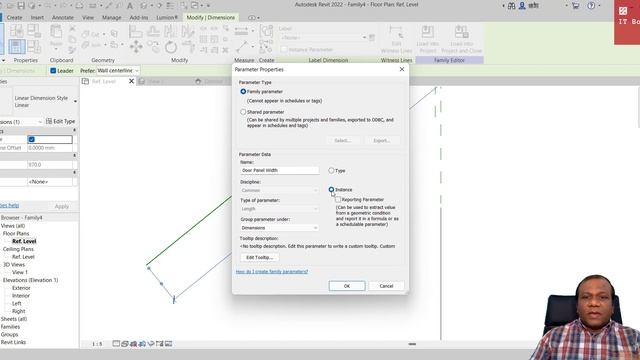Viewport: 640px width, 360px height.
Task: Open the Create ribbon tab
Action: coord(14,18)
